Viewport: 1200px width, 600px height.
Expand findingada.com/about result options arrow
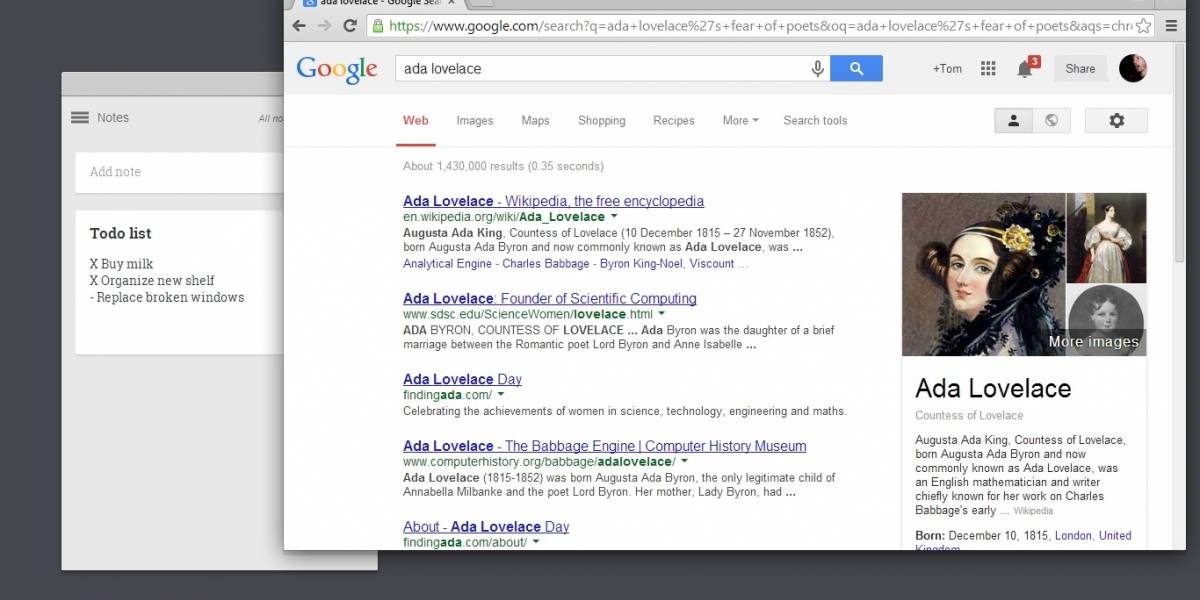[x=536, y=542]
